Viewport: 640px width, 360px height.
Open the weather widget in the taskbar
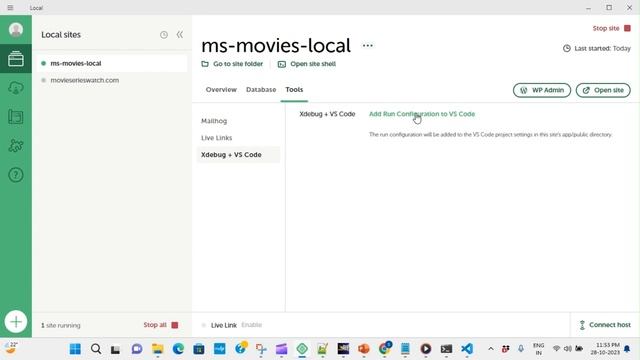(11, 348)
